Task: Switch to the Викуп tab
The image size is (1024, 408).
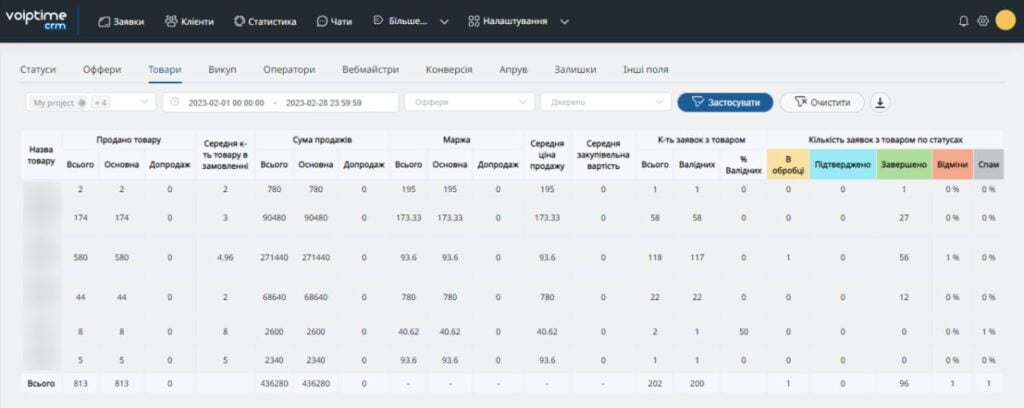Action: [x=223, y=70]
